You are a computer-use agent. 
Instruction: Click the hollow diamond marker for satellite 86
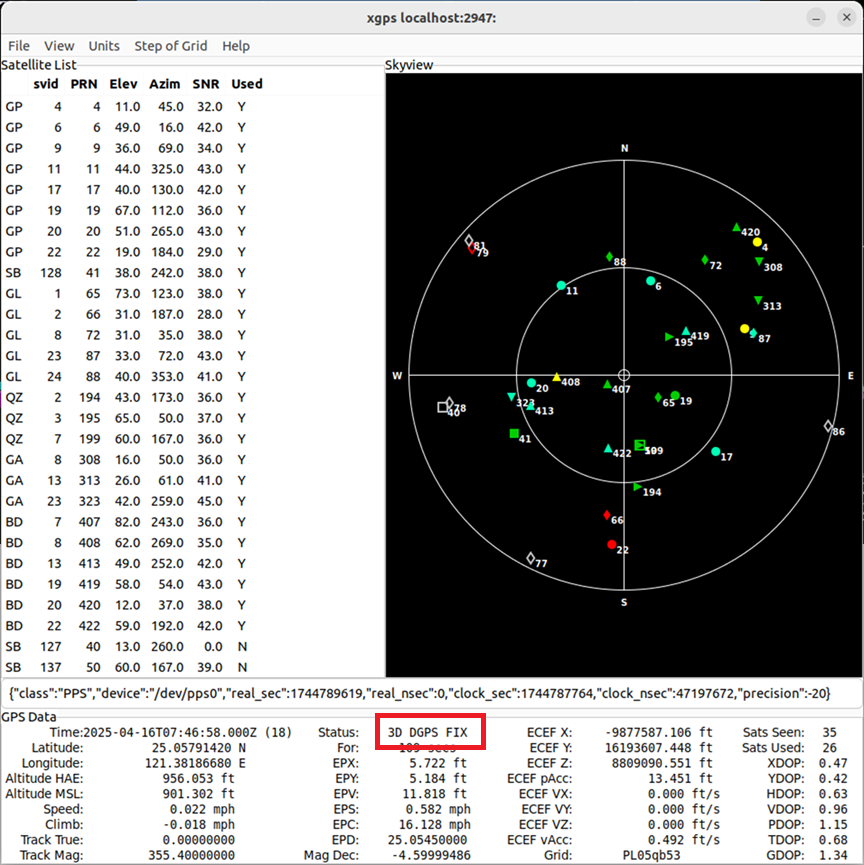pyautogui.click(x=828, y=426)
